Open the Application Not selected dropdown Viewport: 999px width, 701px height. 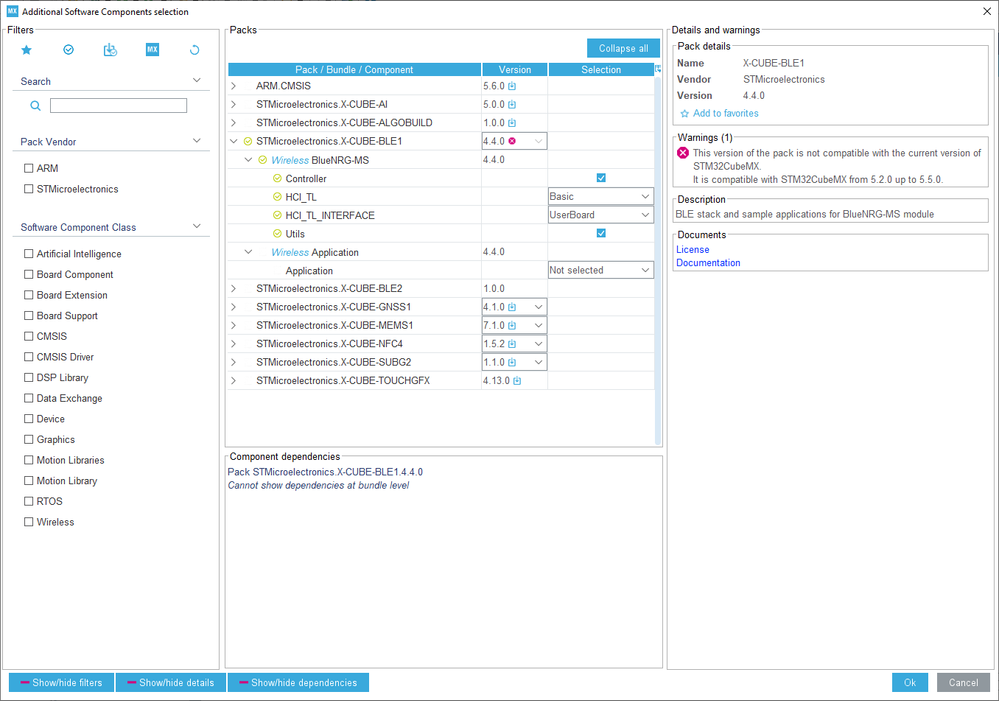601,270
